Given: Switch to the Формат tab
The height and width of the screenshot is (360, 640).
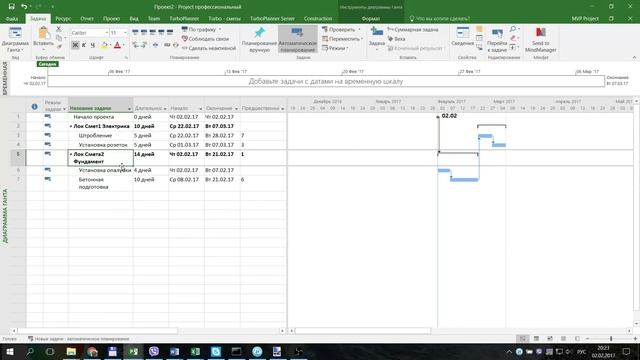Looking at the screenshot, I should coord(370,18).
